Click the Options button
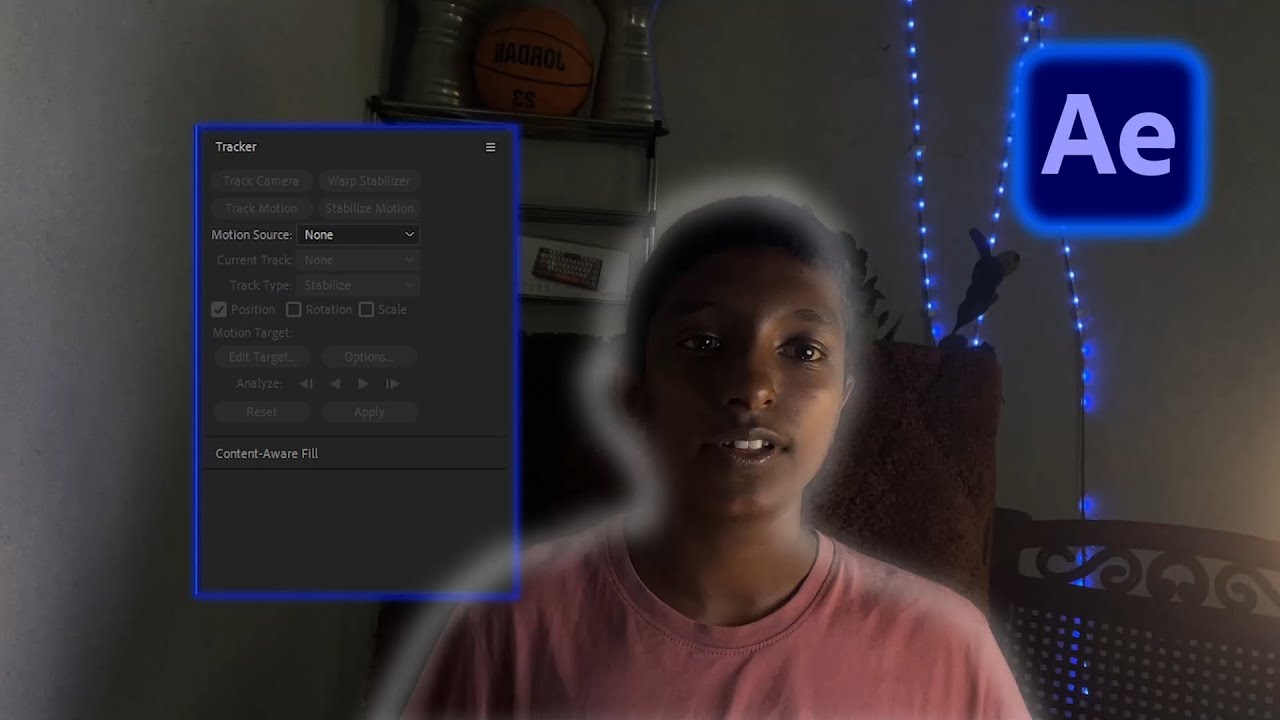The width and height of the screenshot is (1280, 720). 368,357
